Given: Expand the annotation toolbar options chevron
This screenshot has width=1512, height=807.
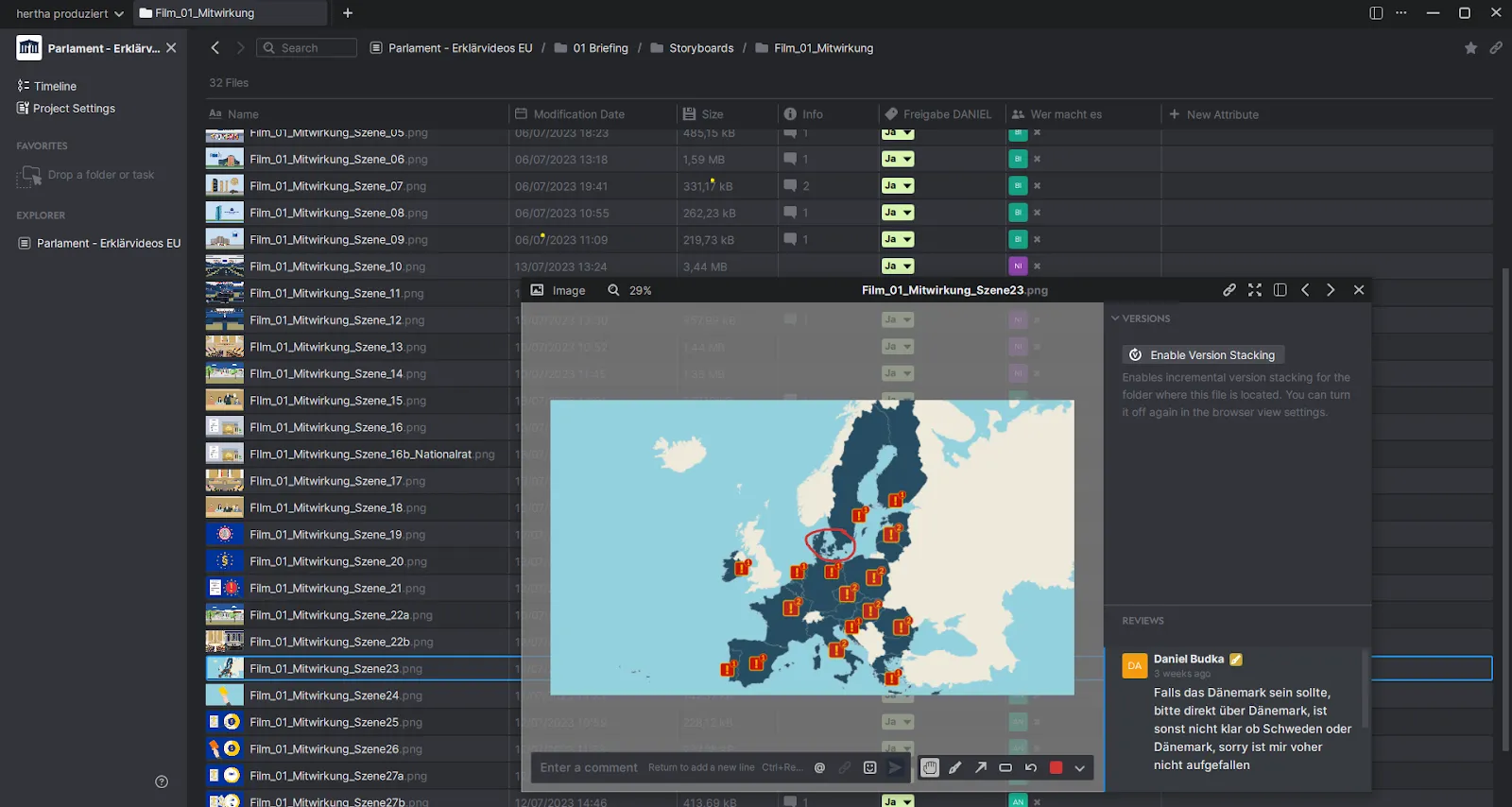Looking at the screenshot, I should 1080,767.
